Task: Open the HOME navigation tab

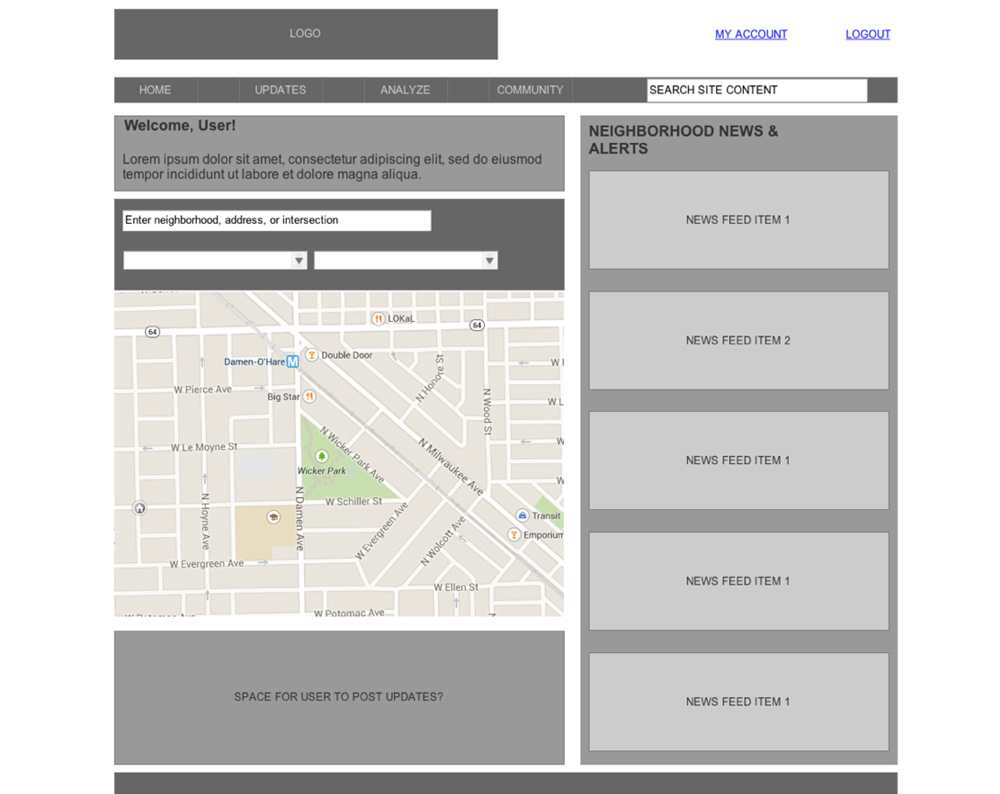Action: (155, 90)
